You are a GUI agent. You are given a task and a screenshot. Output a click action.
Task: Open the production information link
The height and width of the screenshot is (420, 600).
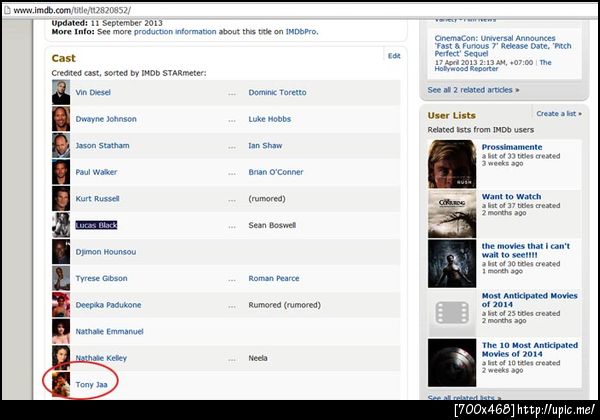click(175, 32)
